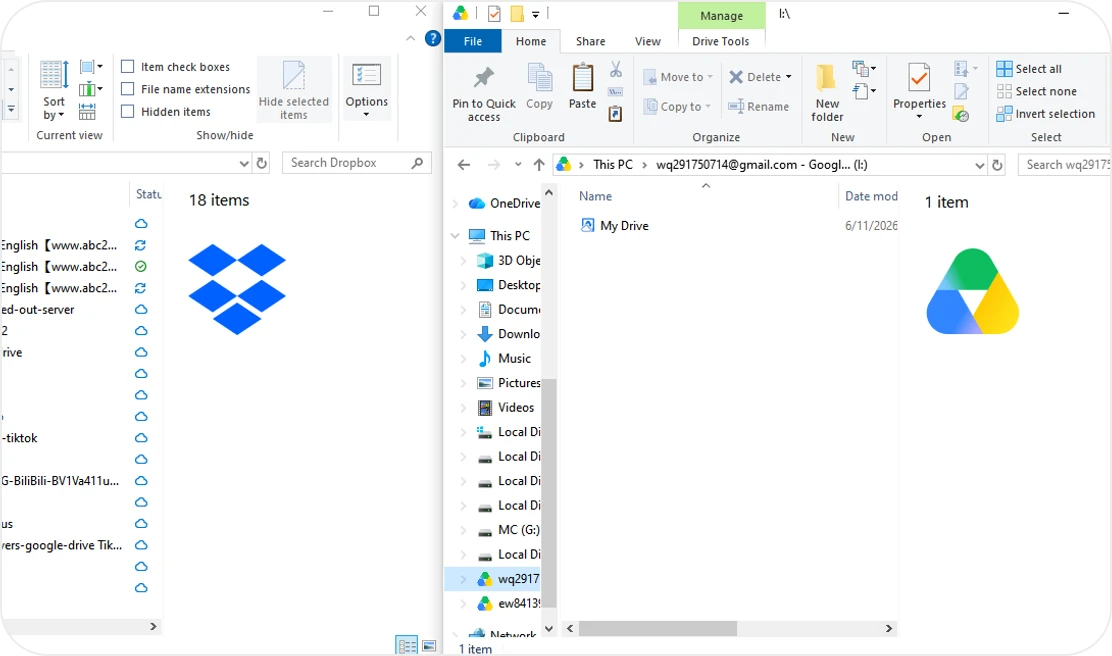
Task: Collapse the ribbon in Dropbox window
Action: click(411, 38)
